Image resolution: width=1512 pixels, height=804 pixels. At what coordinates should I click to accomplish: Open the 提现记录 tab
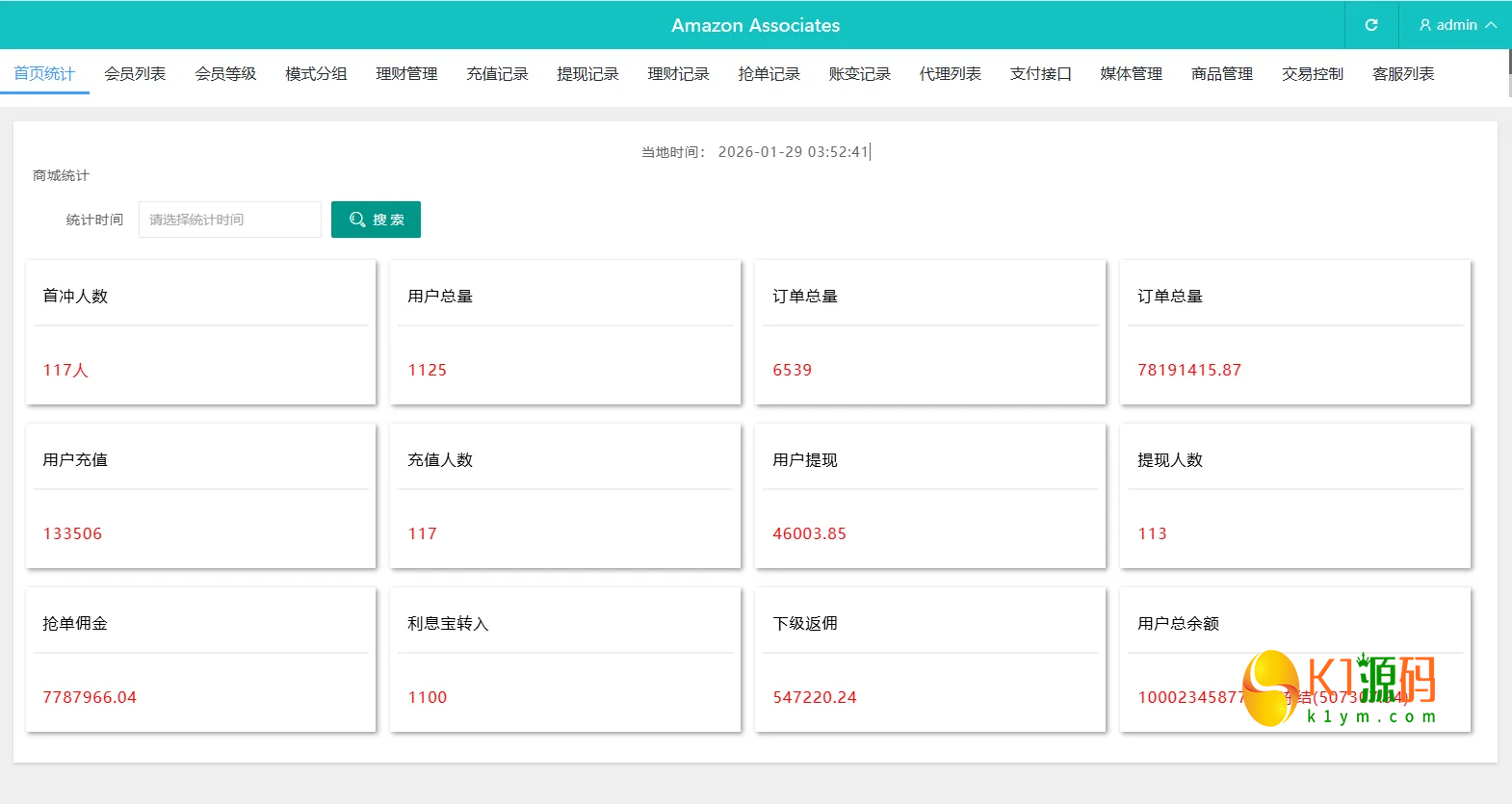587,73
